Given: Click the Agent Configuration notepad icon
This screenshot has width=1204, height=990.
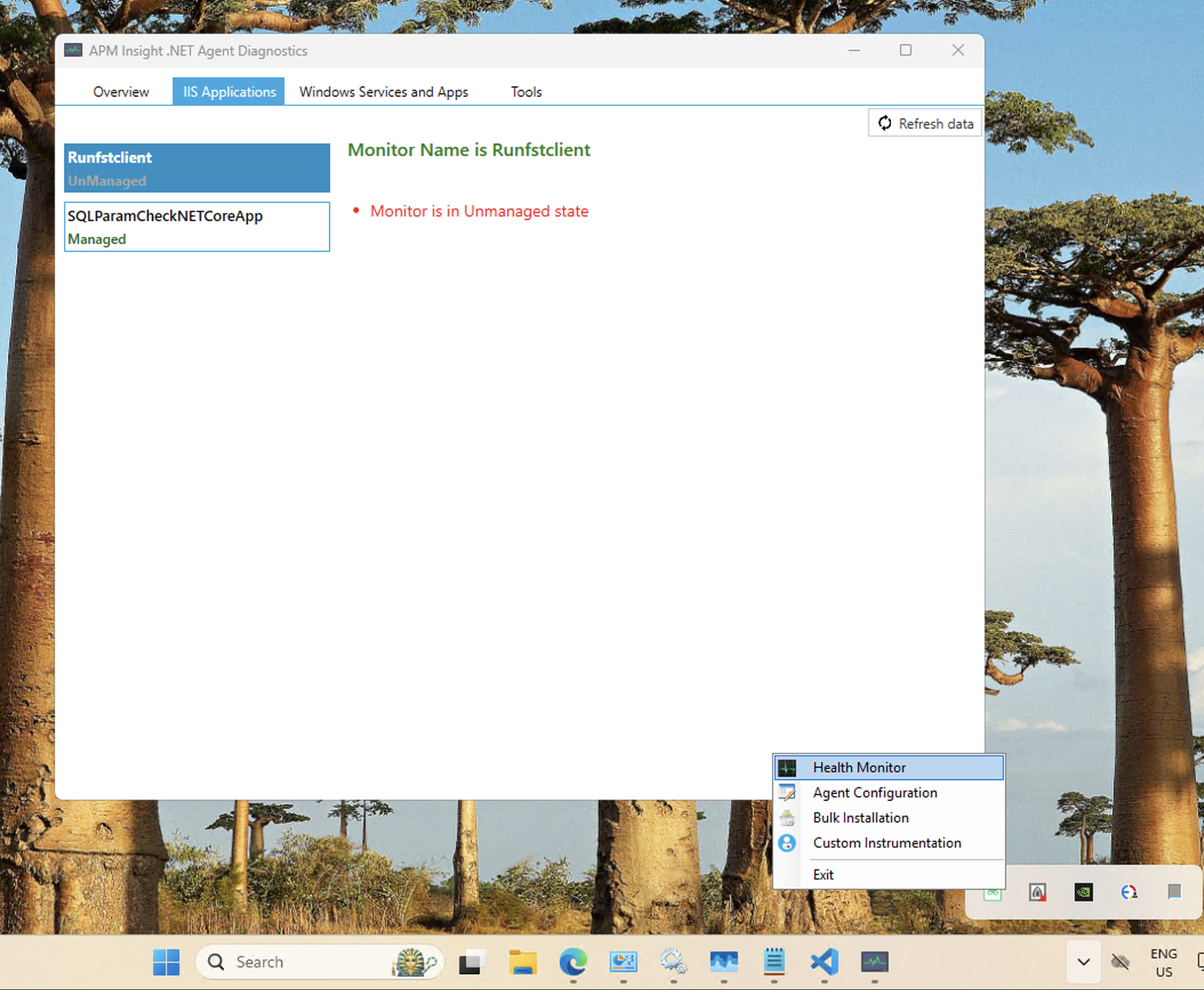Looking at the screenshot, I should 787,793.
